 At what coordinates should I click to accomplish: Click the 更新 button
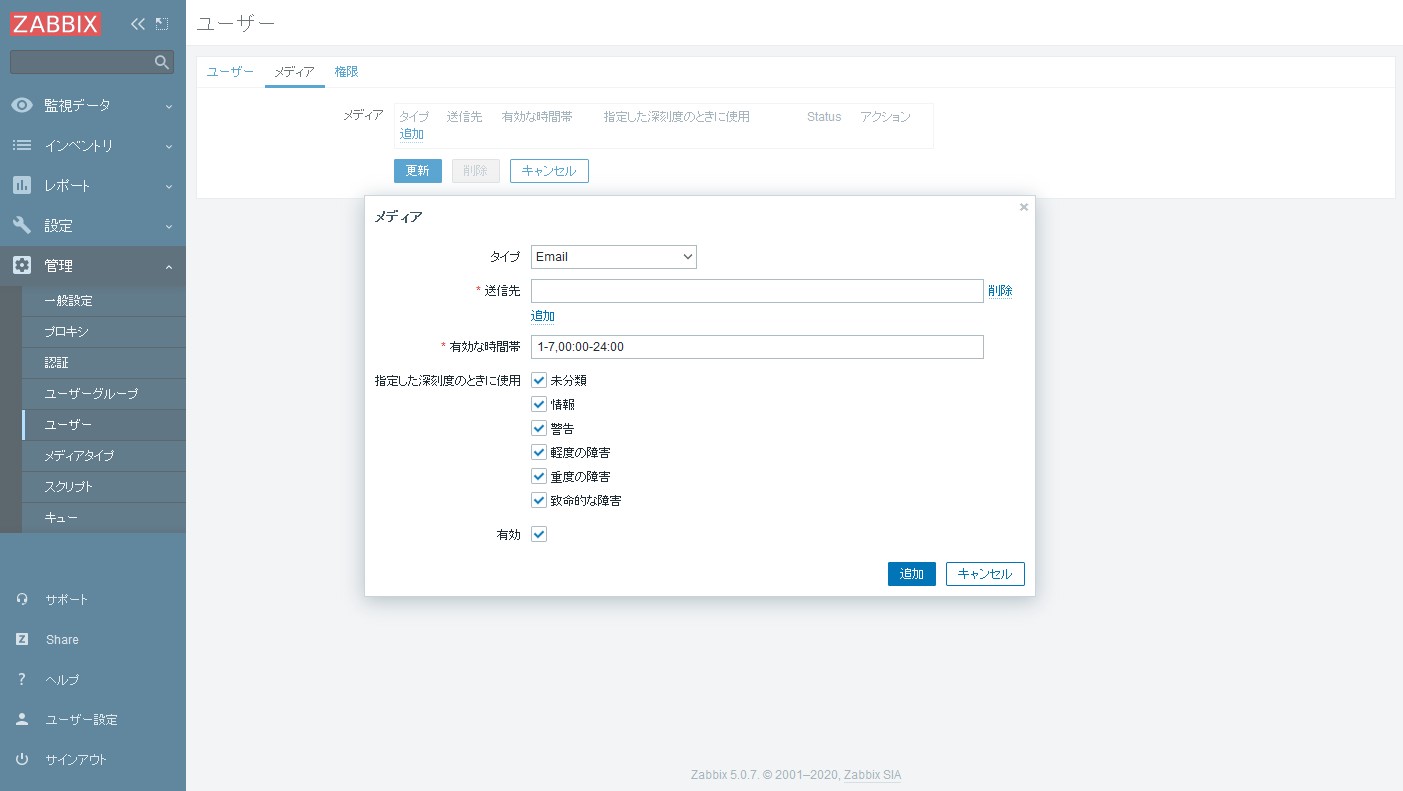[418, 171]
